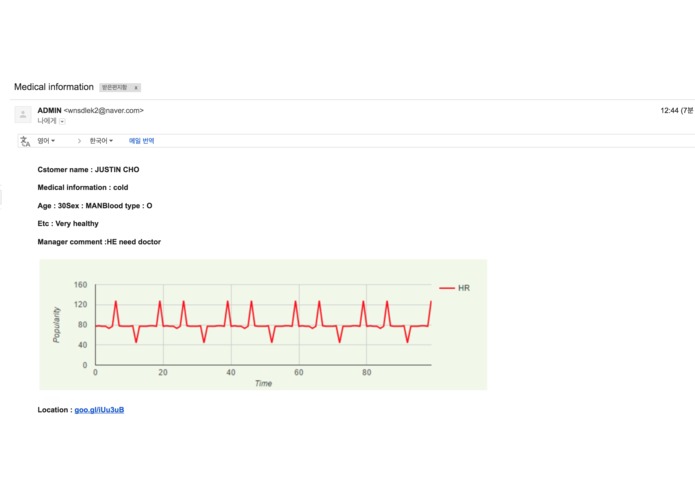
Task: Click the Popularity axis label on chart
Action: 56,325
